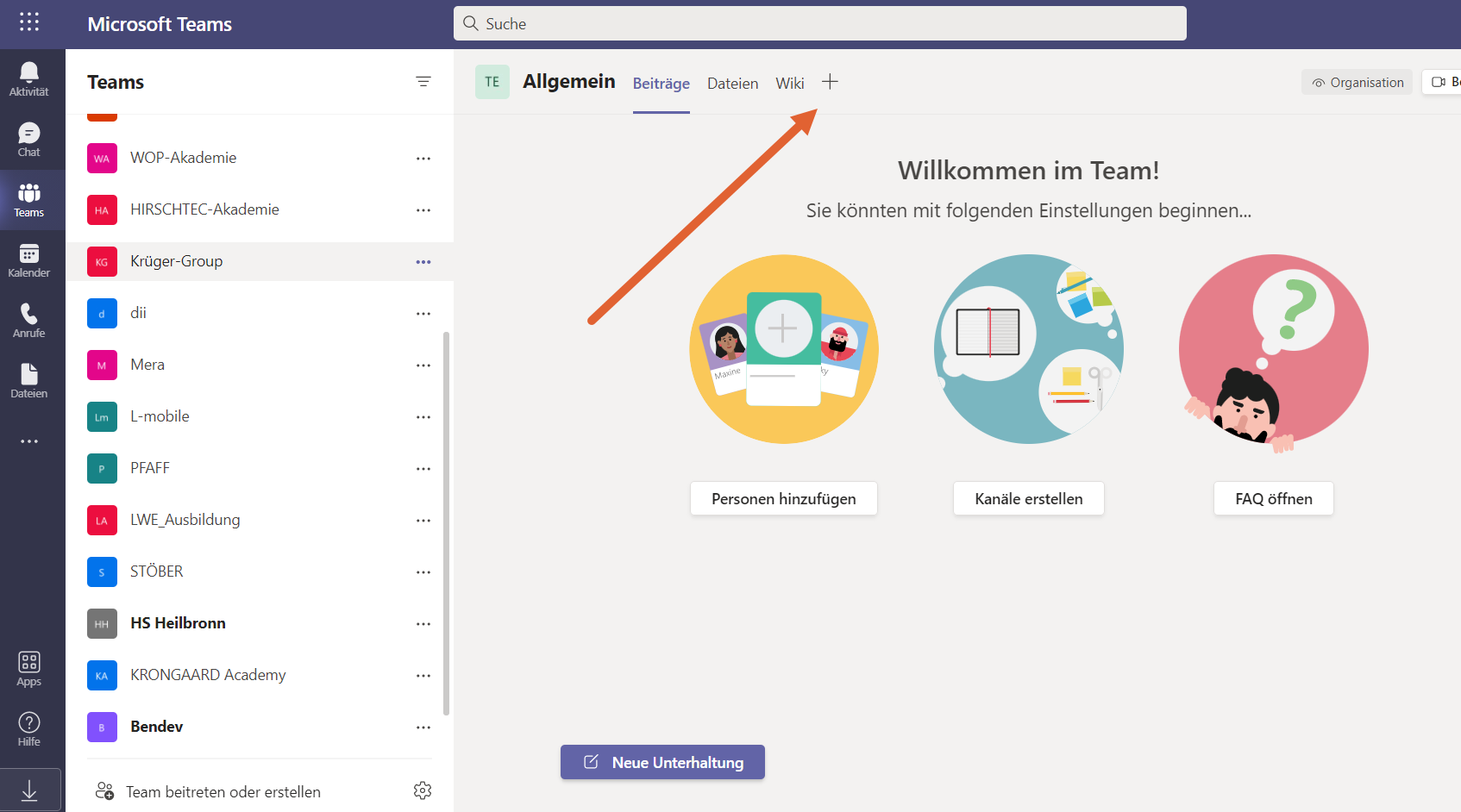Image resolution: width=1461 pixels, height=812 pixels.
Task: Open the Kalender view
Action: pos(29,259)
